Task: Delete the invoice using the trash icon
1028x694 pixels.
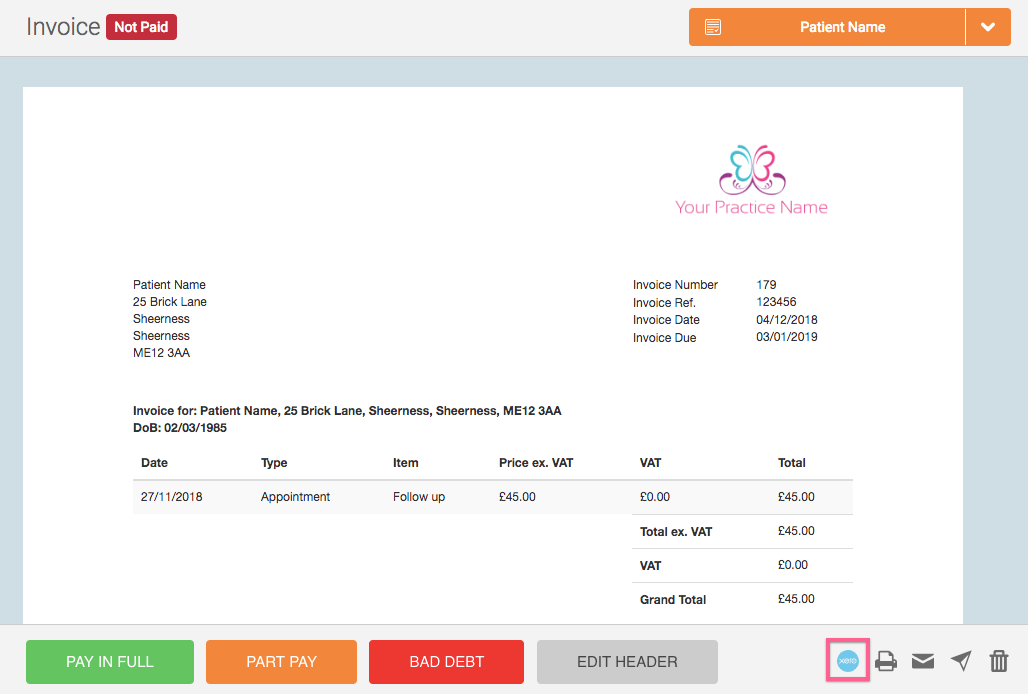Action: point(998,661)
